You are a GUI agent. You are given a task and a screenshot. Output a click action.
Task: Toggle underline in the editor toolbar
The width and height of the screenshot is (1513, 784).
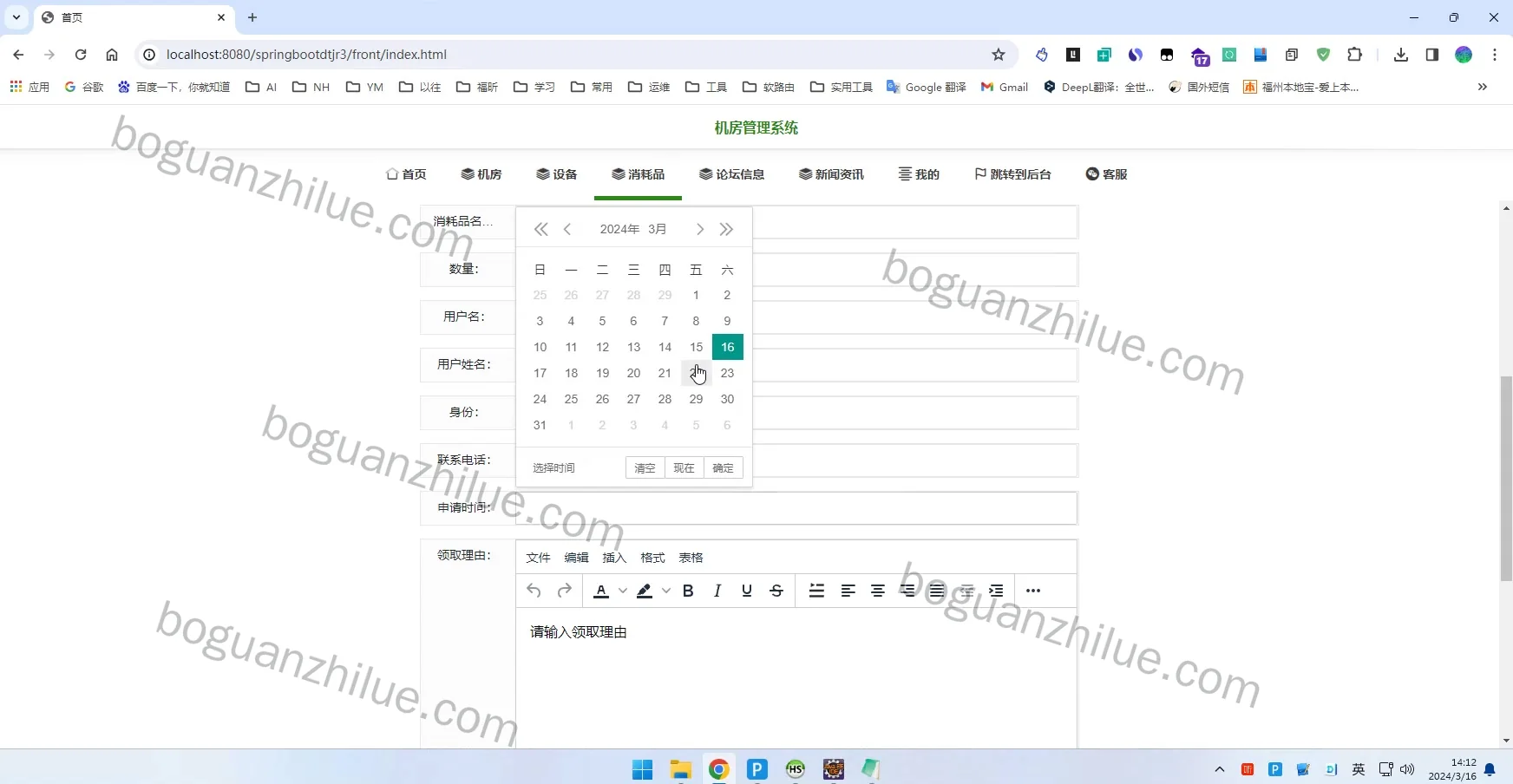(747, 591)
